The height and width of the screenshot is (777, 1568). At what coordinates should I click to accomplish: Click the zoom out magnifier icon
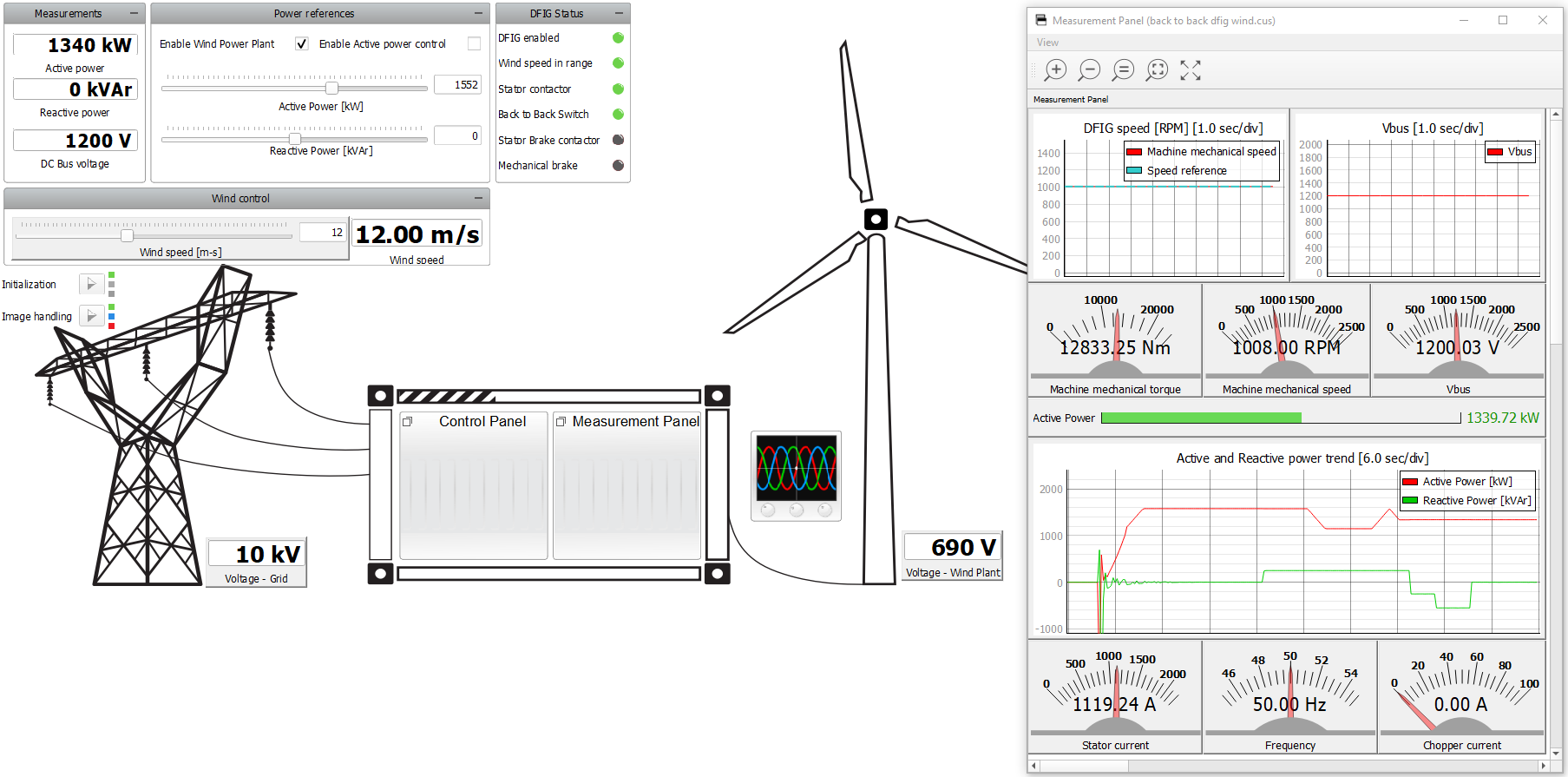1089,70
